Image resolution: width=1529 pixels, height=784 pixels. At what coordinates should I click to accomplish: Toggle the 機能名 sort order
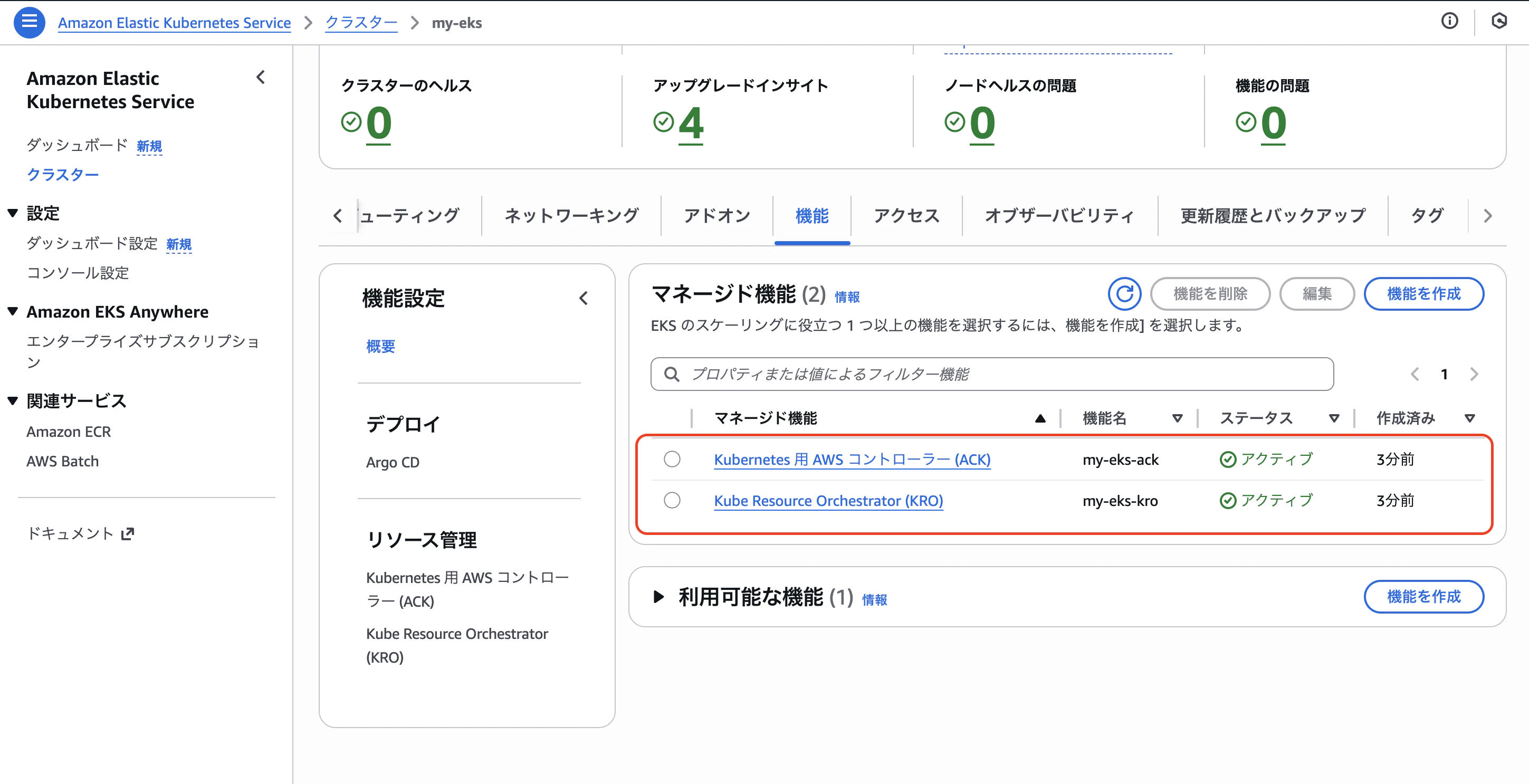1178,418
